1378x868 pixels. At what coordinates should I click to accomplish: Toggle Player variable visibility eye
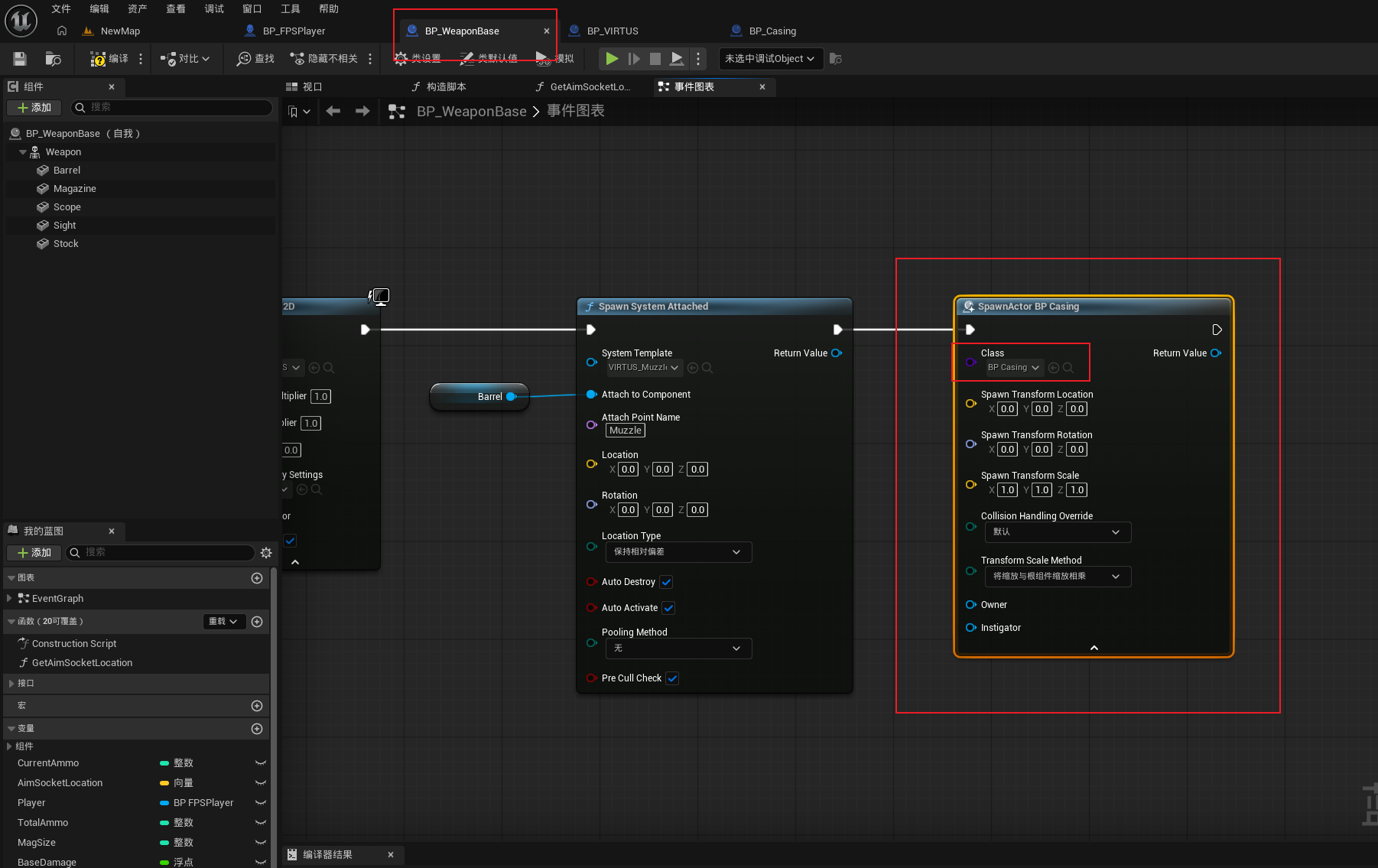pyautogui.click(x=261, y=803)
